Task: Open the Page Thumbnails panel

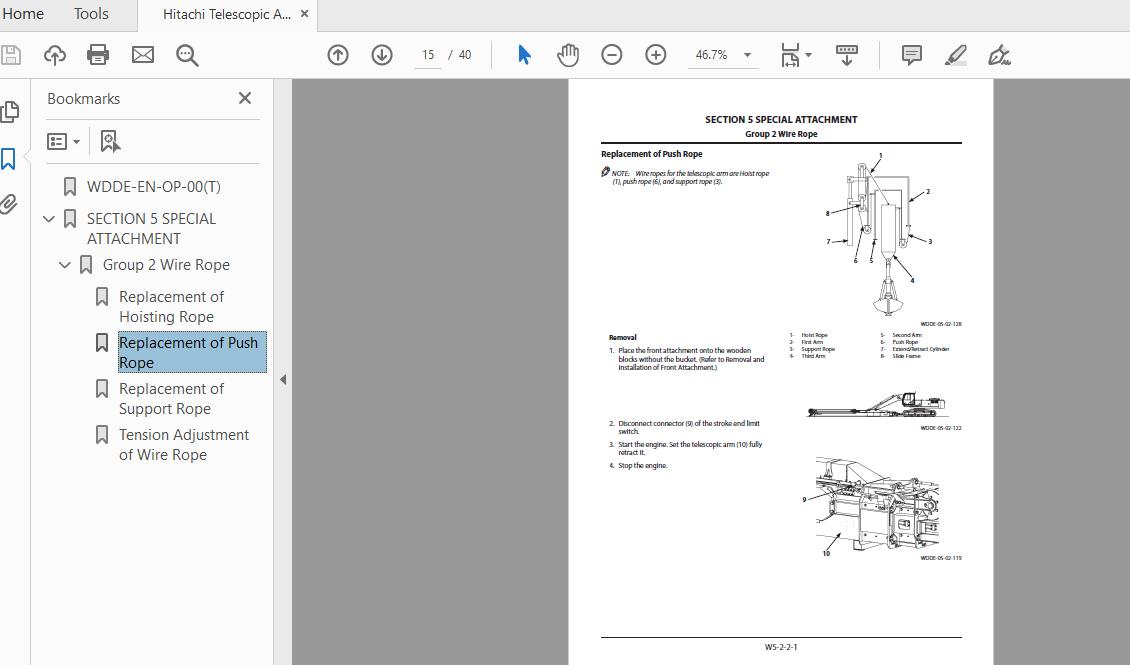Action: [x=10, y=112]
